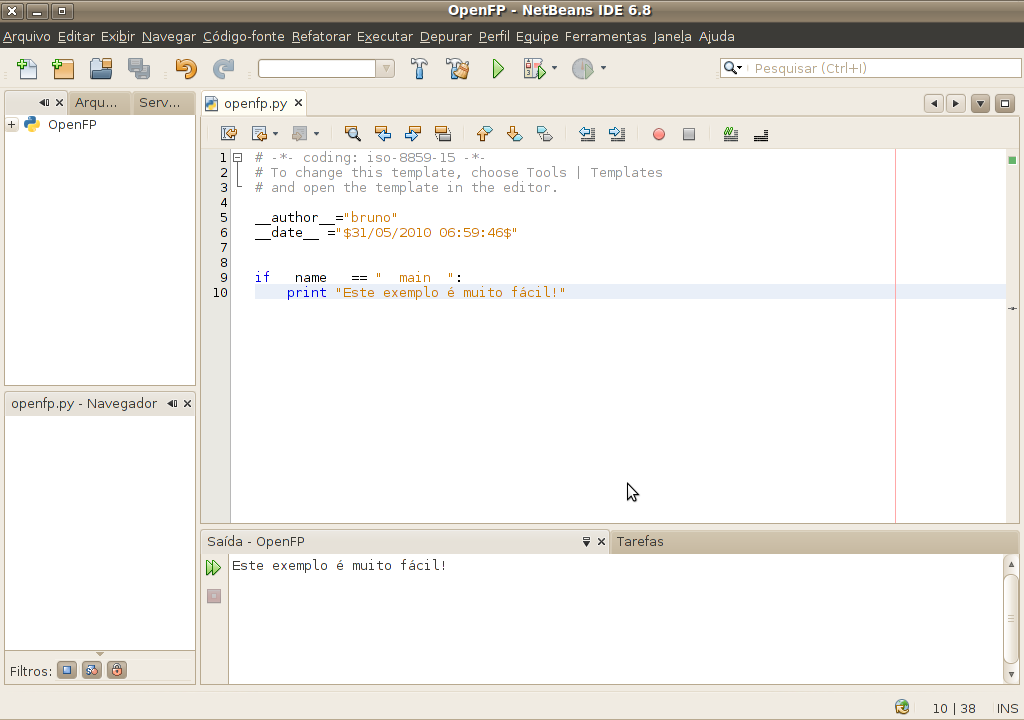Open the configuration combo box dropdown

(x=385, y=69)
